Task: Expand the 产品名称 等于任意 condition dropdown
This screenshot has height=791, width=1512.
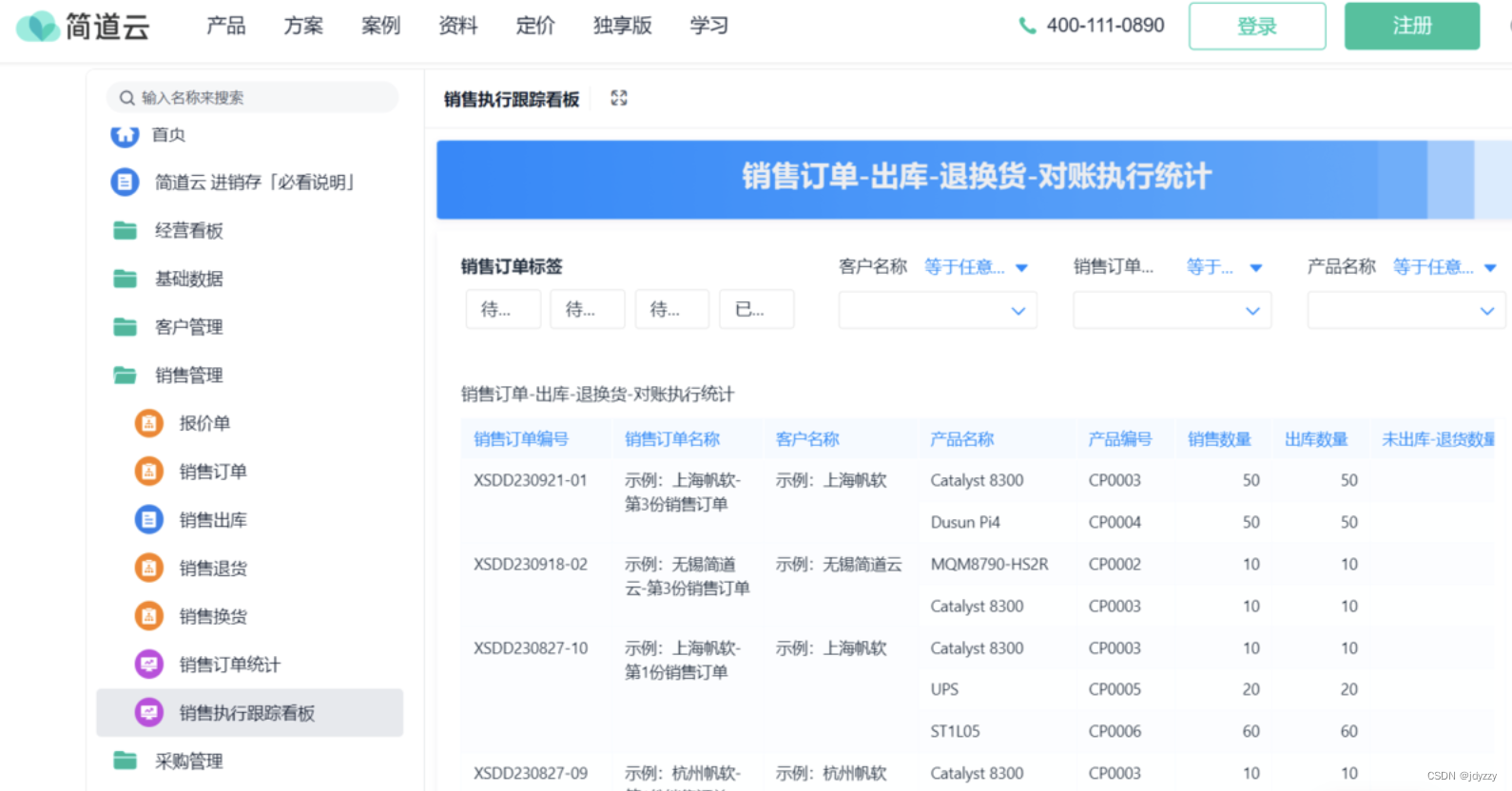Action: point(1444,267)
